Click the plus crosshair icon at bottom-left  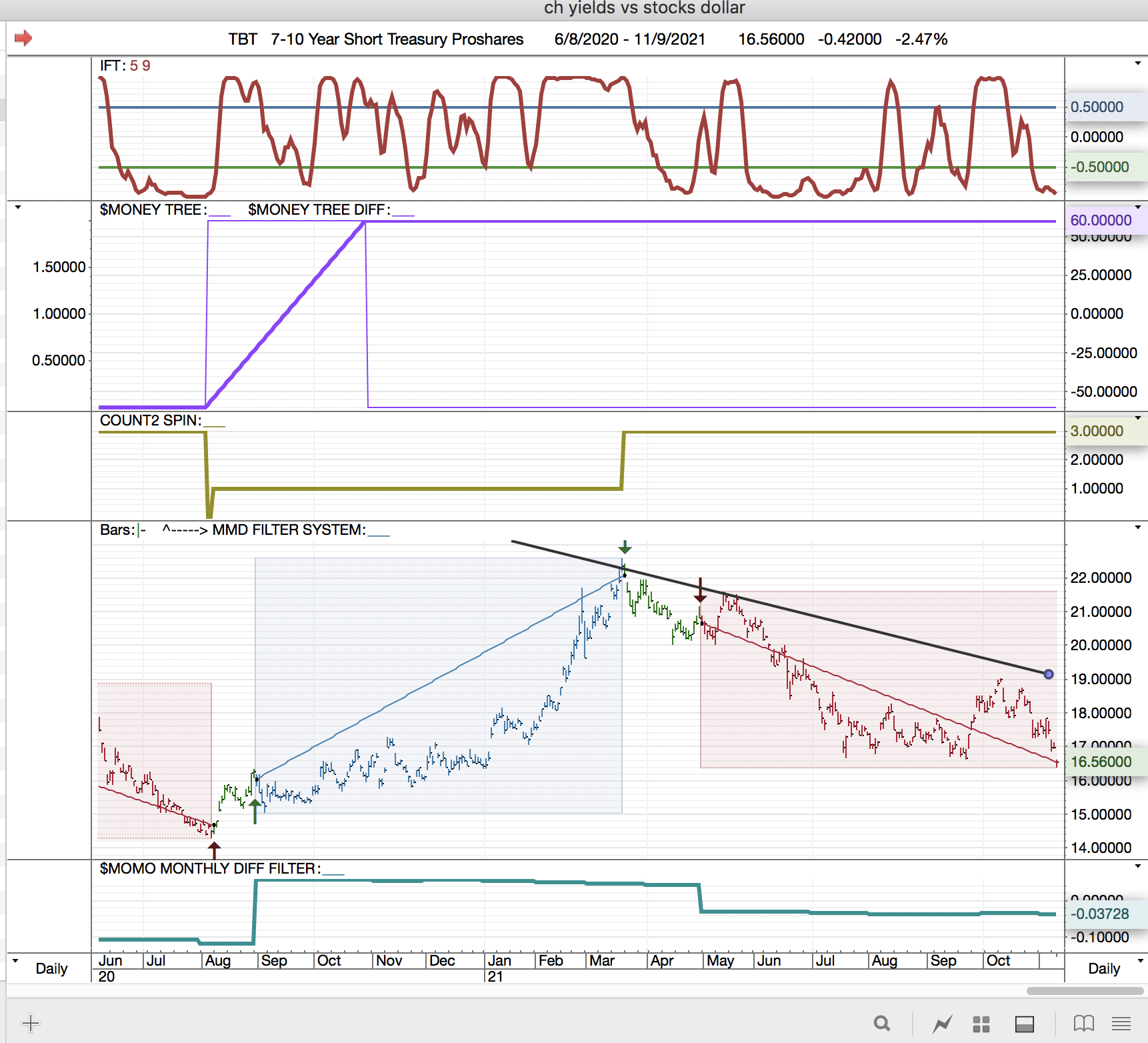point(31,1023)
